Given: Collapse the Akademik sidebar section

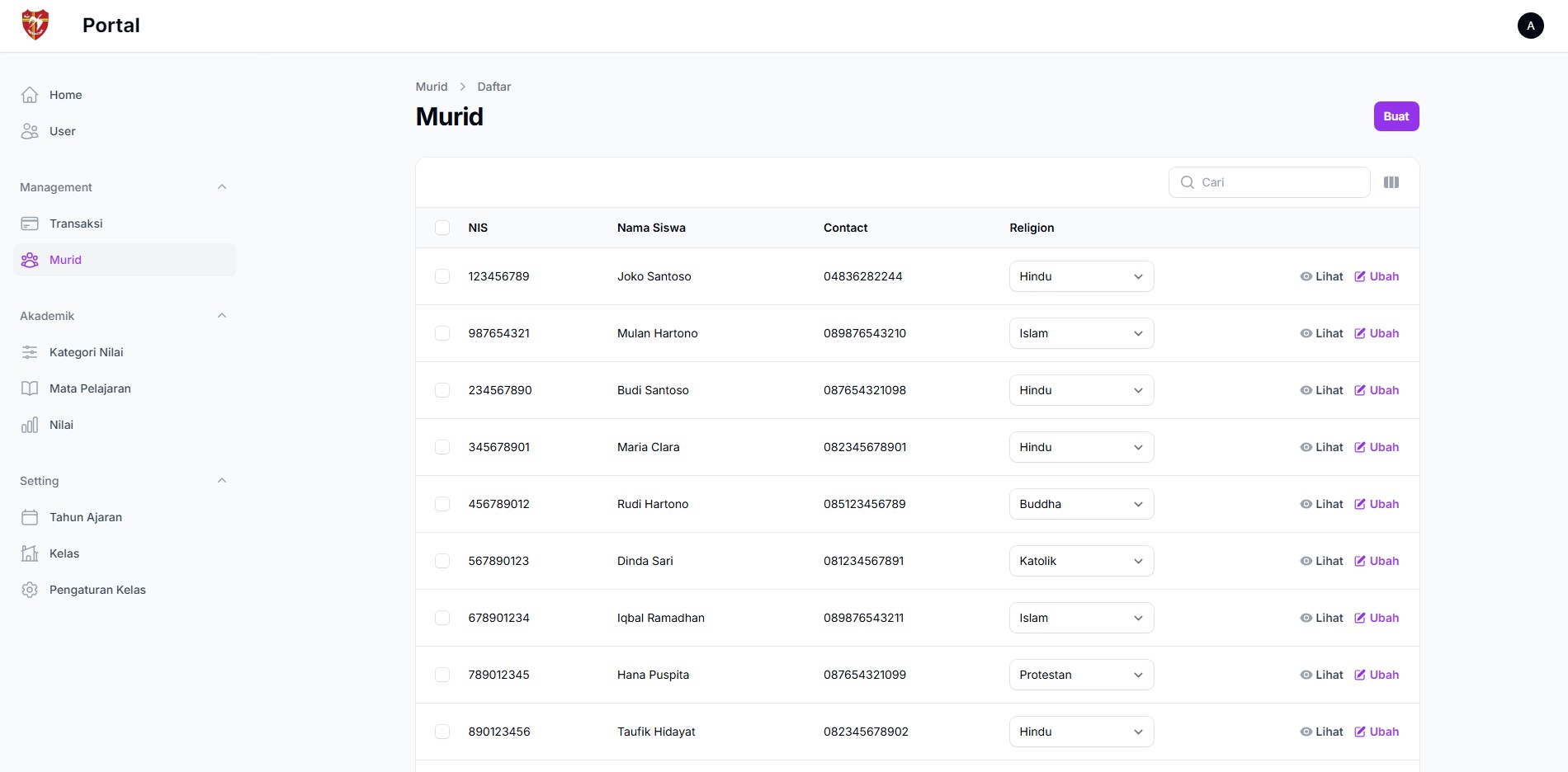Looking at the screenshot, I should pos(221,316).
